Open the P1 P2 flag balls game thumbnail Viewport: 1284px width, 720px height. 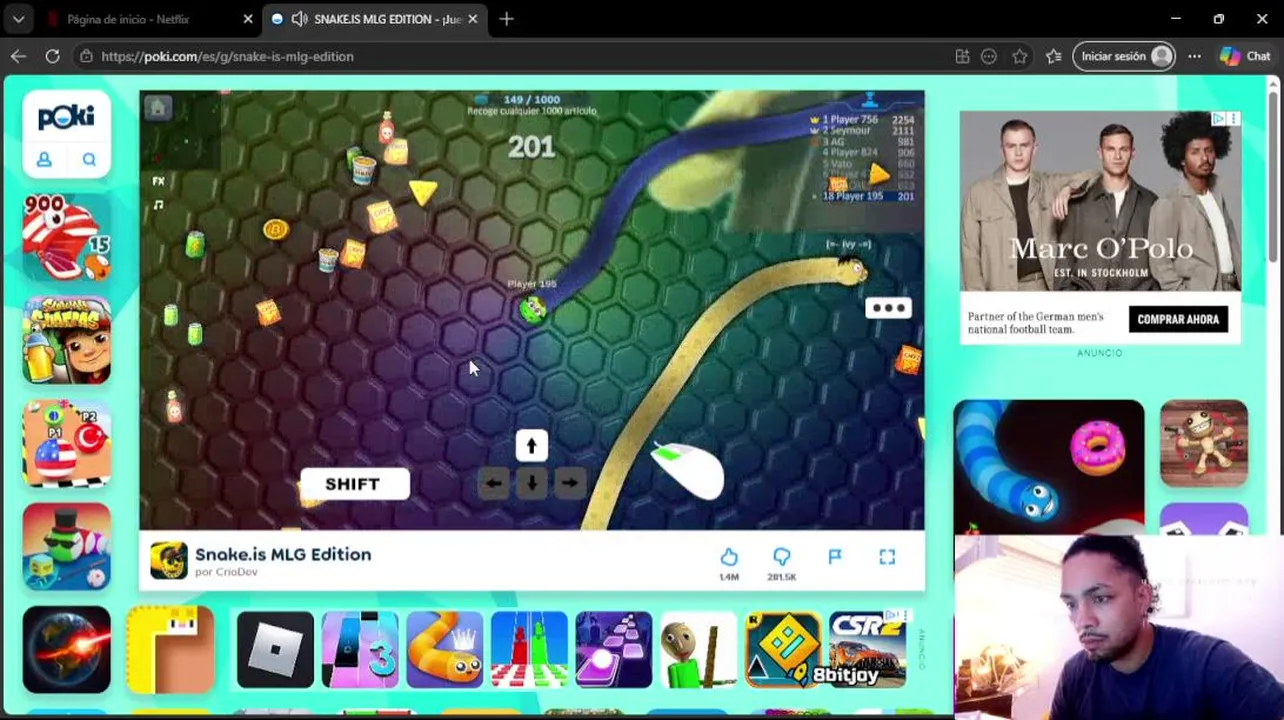(x=67, y=443)
